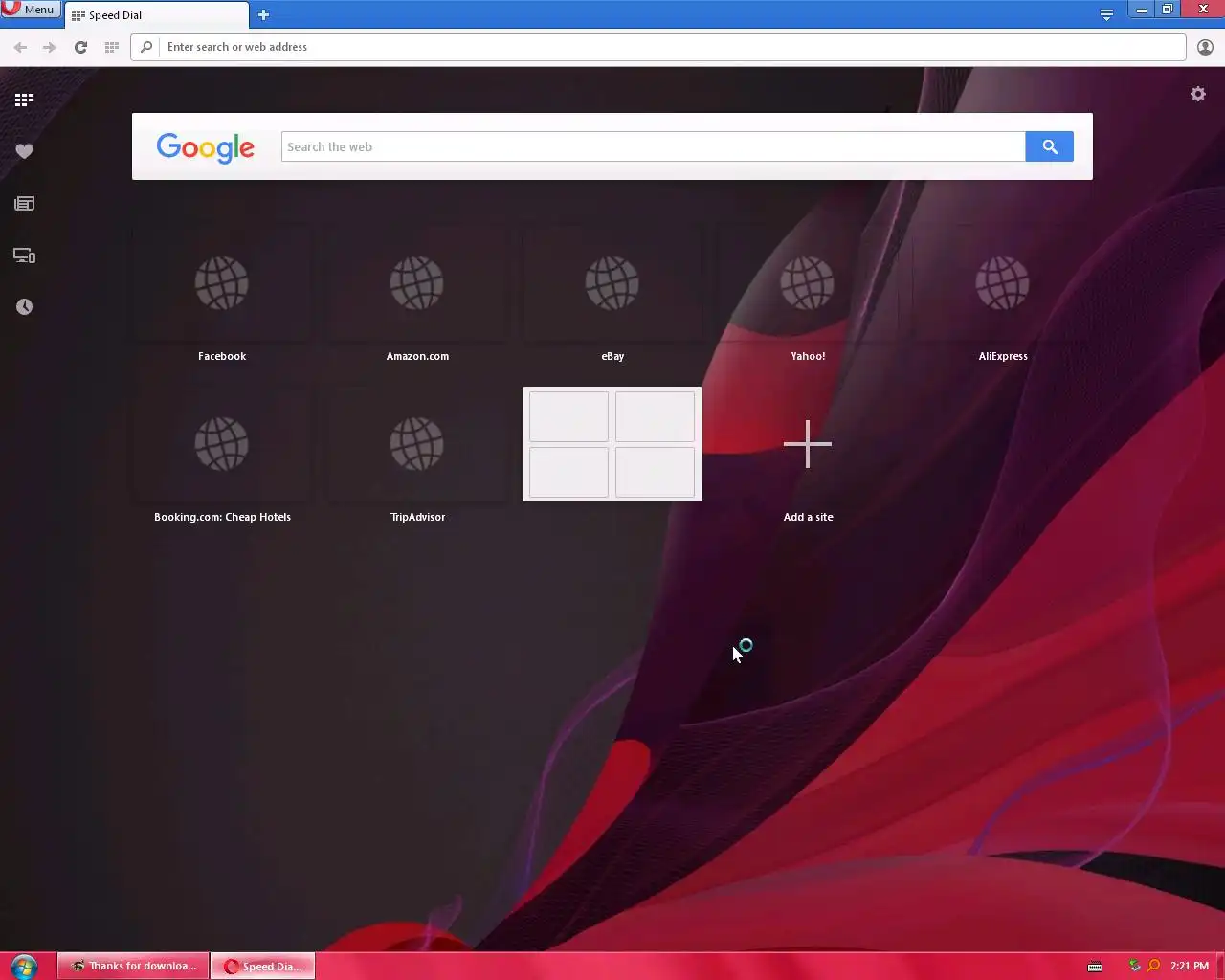Click the blue Google search button
The image size is (1225, 980).
[x=1049, y=146]
